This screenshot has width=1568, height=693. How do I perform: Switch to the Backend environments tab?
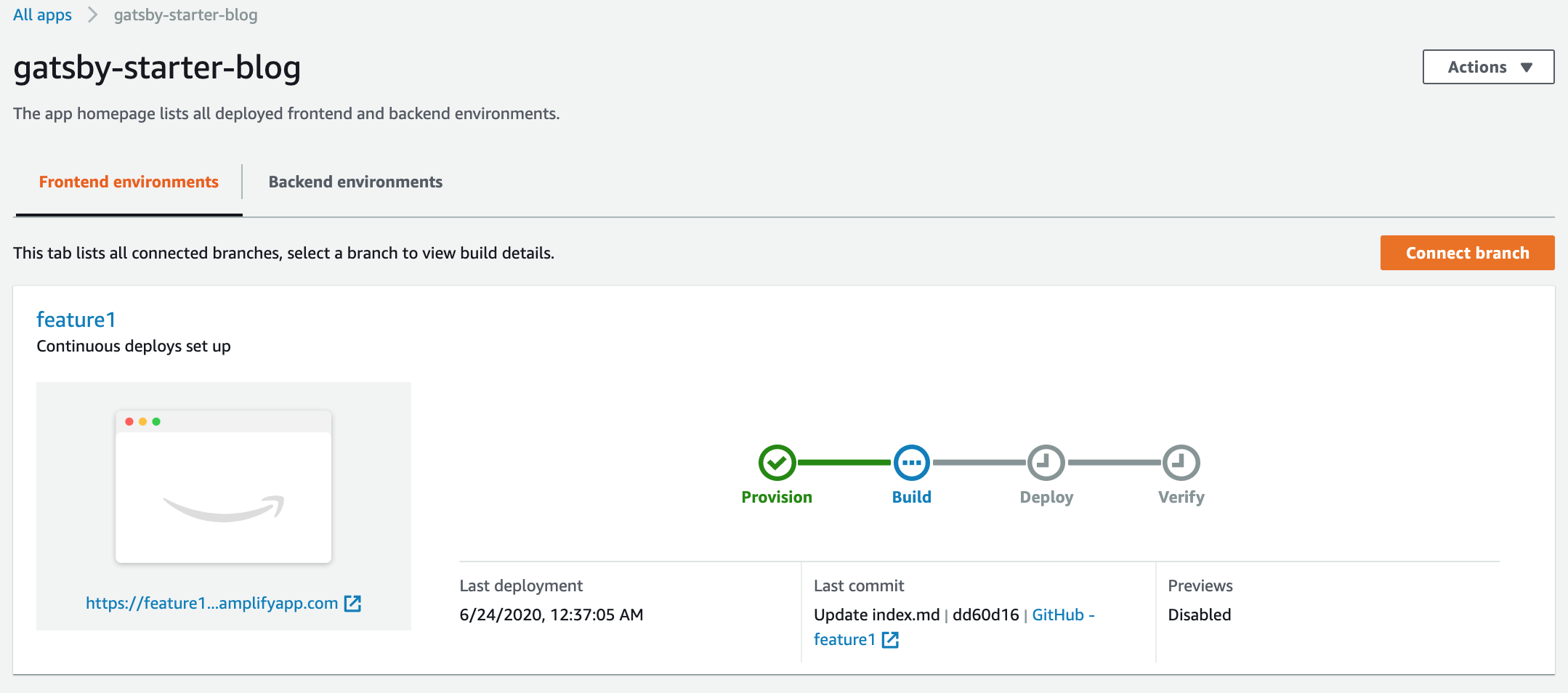[x=355, y=182]
